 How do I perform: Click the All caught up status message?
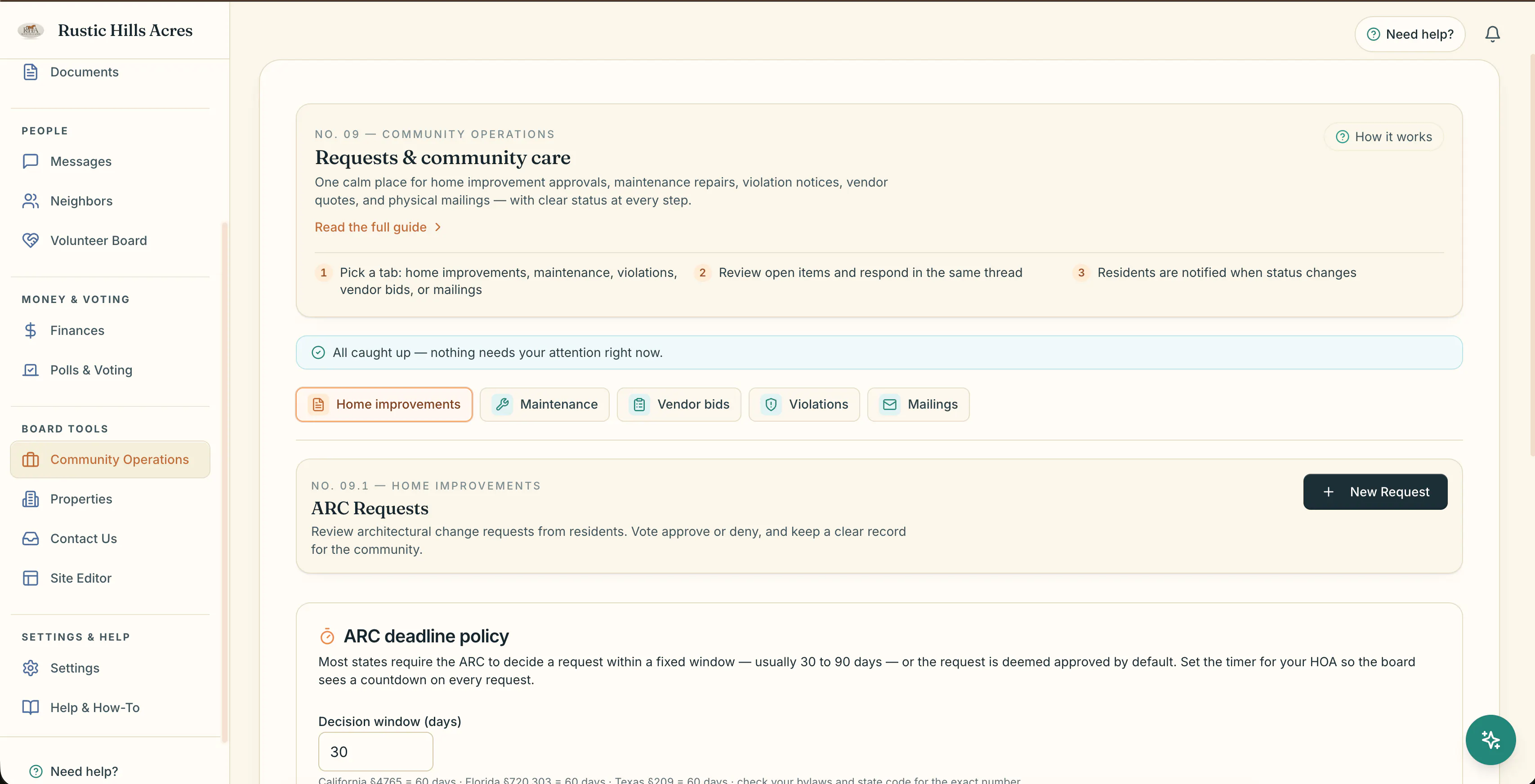pyautogui.click(x=498, y=353)
